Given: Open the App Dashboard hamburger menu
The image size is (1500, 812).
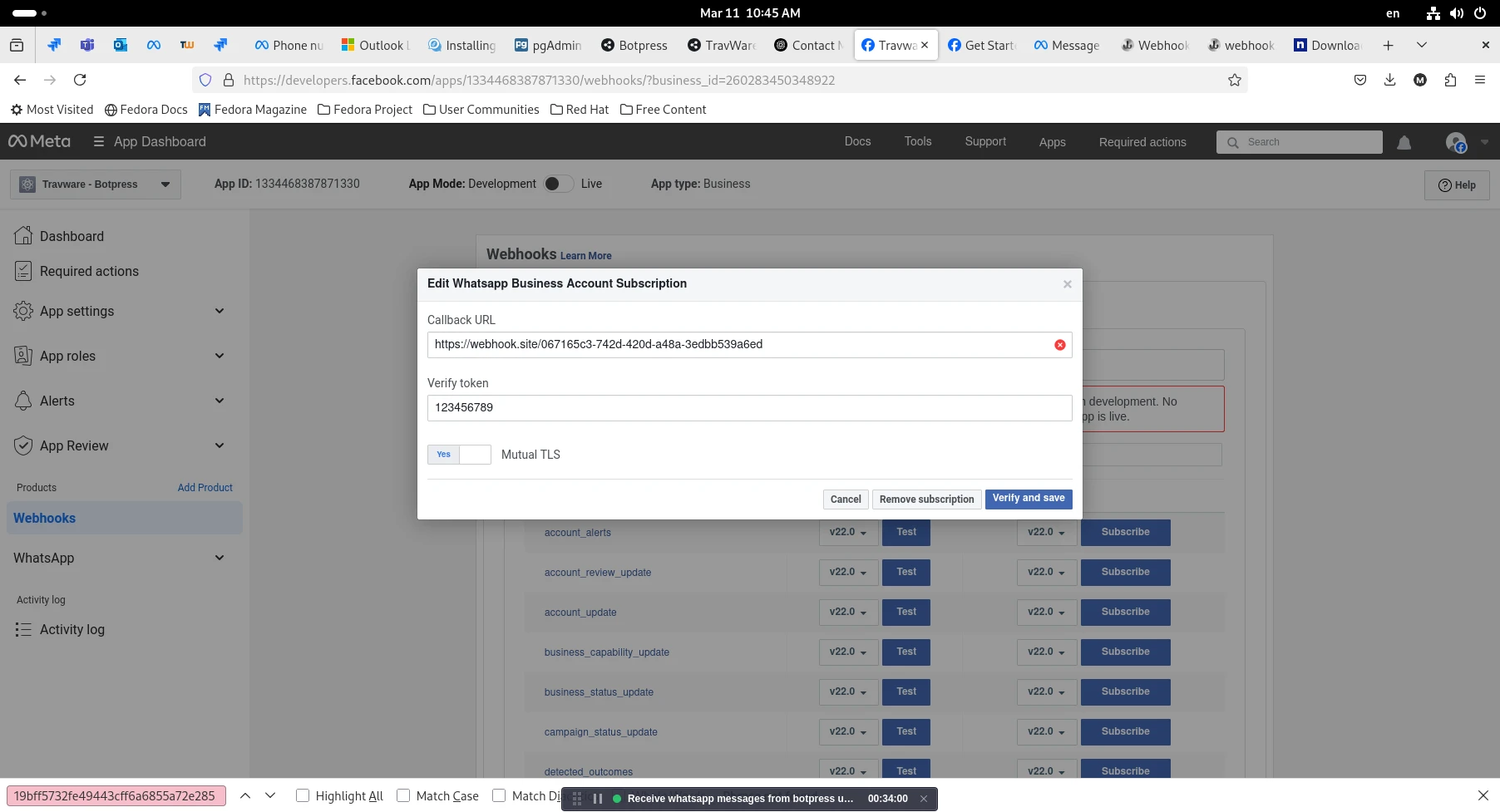Looking at the screenshot, I should coord(99,141).
